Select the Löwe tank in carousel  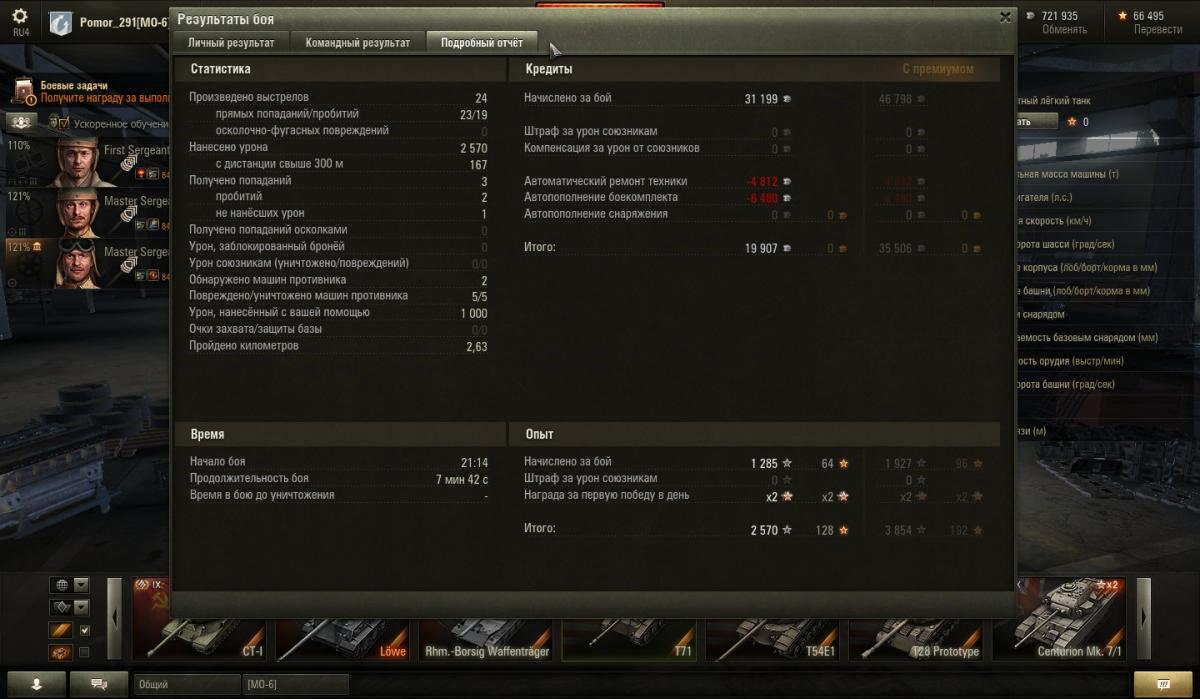coord(343,620)
